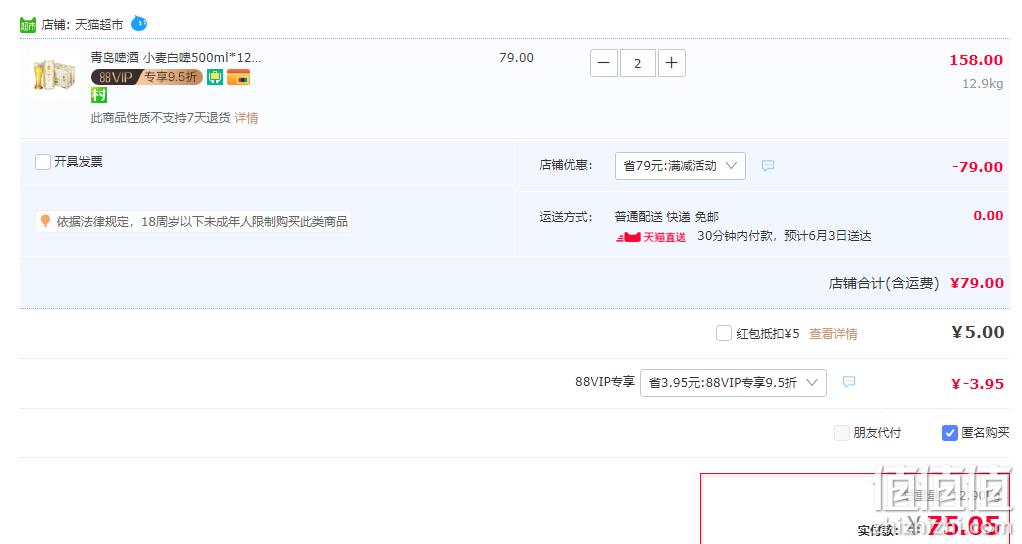
Task: Click the 天猫直送 delivery badge
Action: click(651, 236)
